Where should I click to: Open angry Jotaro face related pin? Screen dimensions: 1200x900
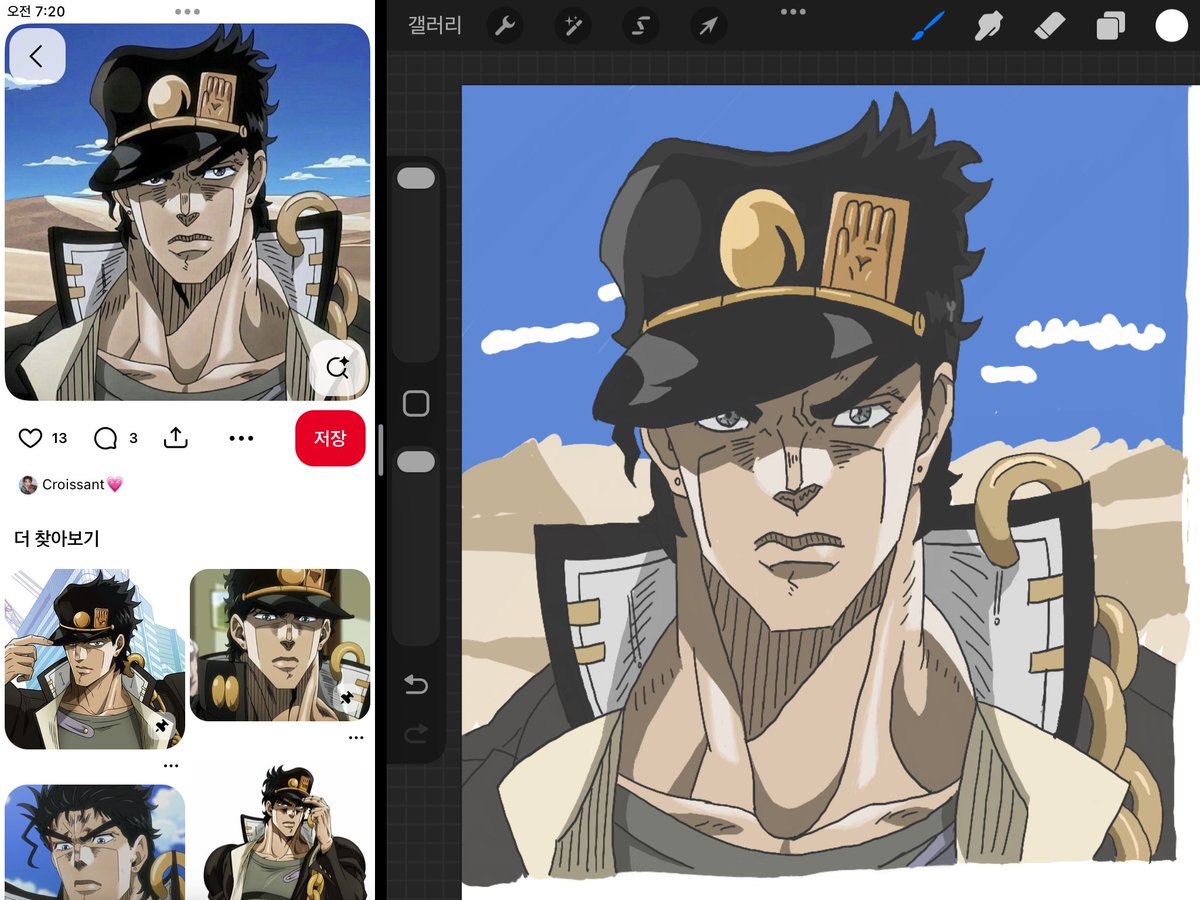(x=95, y=842)
